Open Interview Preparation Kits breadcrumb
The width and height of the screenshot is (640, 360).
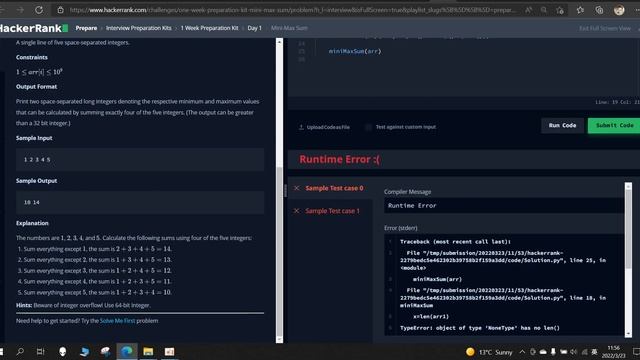[138, 28]
